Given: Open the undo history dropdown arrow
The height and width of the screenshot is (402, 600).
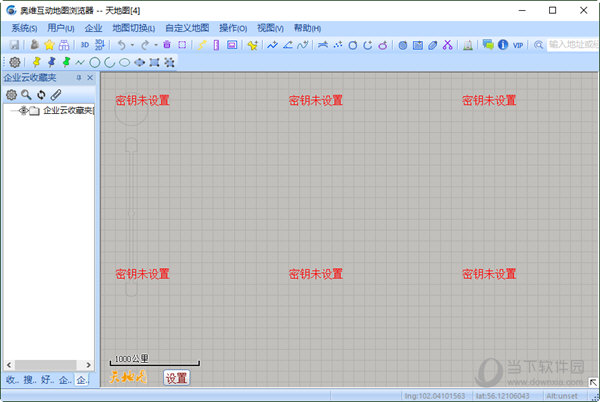Looking at the screenshot, I should pos(132,45).
